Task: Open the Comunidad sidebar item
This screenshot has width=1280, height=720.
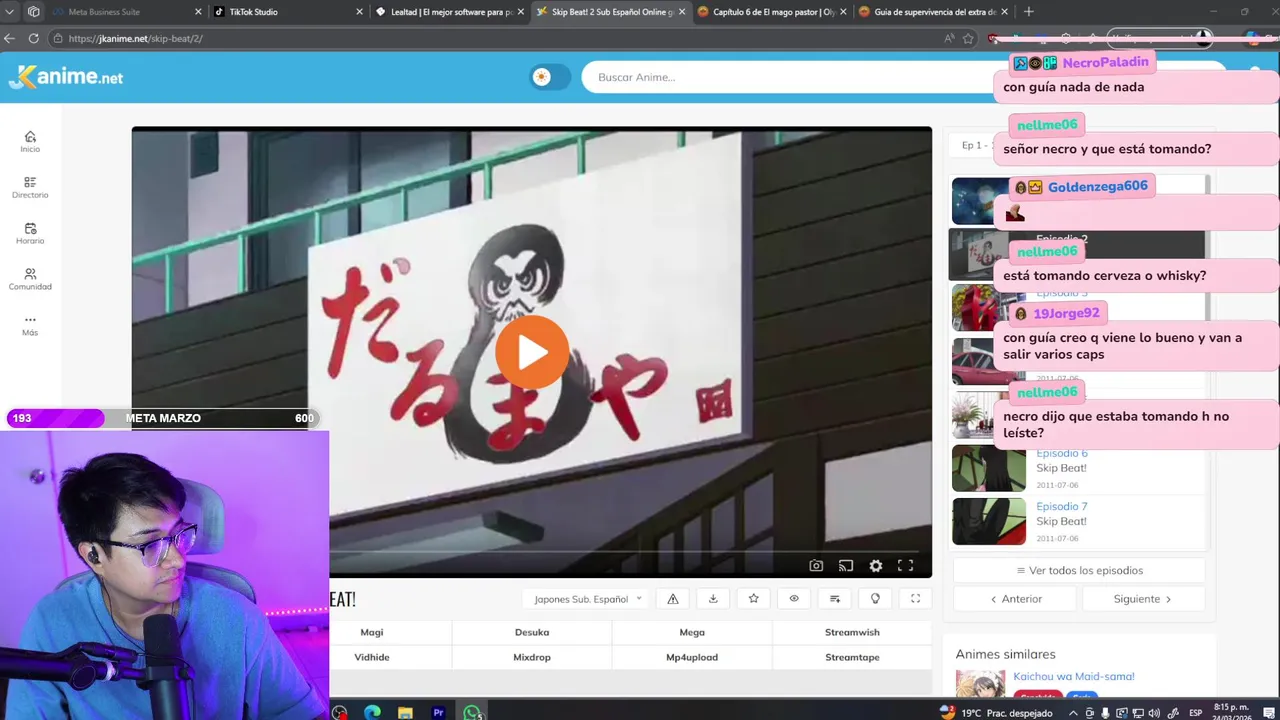Action: (30, 279)
